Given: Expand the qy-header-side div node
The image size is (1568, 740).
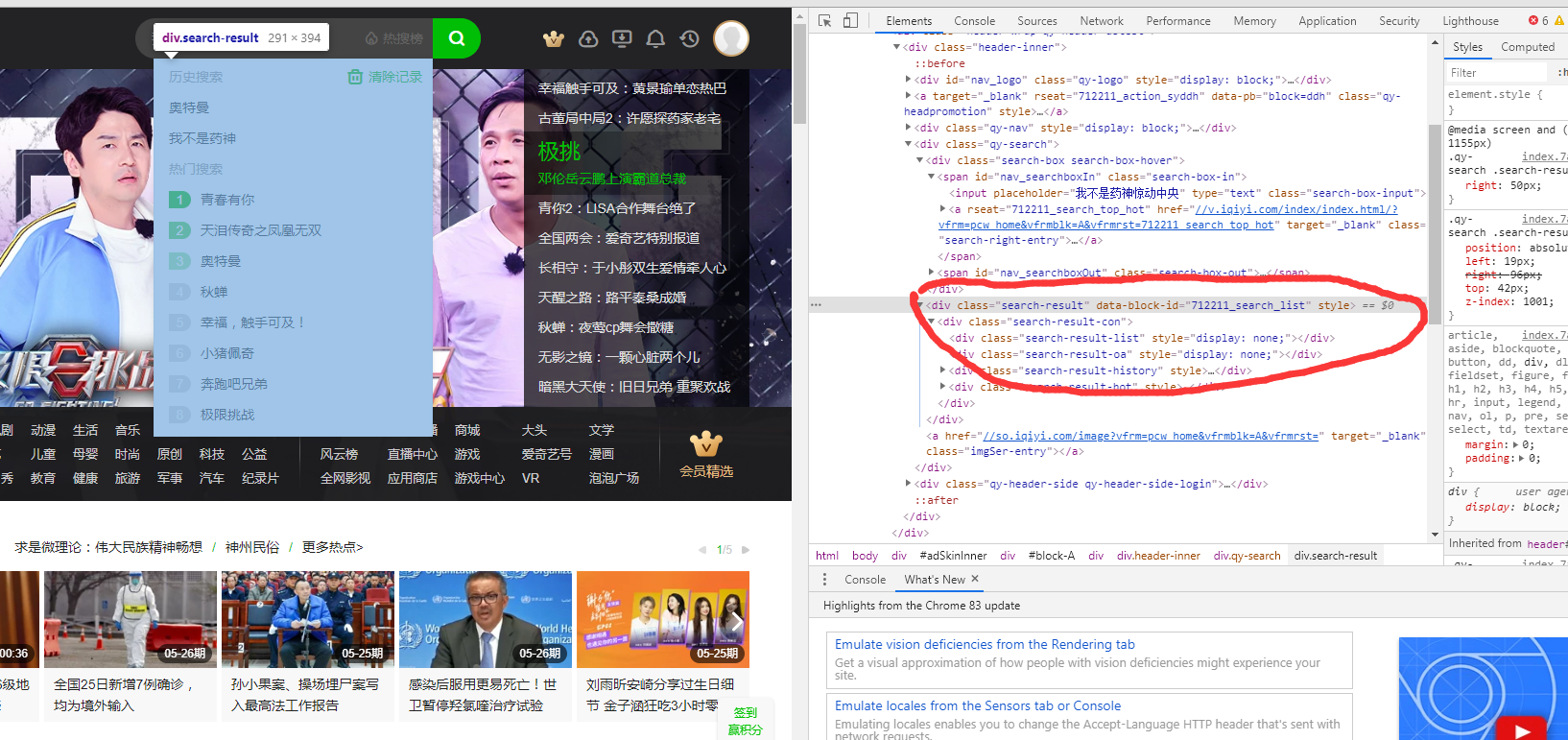Looking at the screenshot, I should (908, 484).
